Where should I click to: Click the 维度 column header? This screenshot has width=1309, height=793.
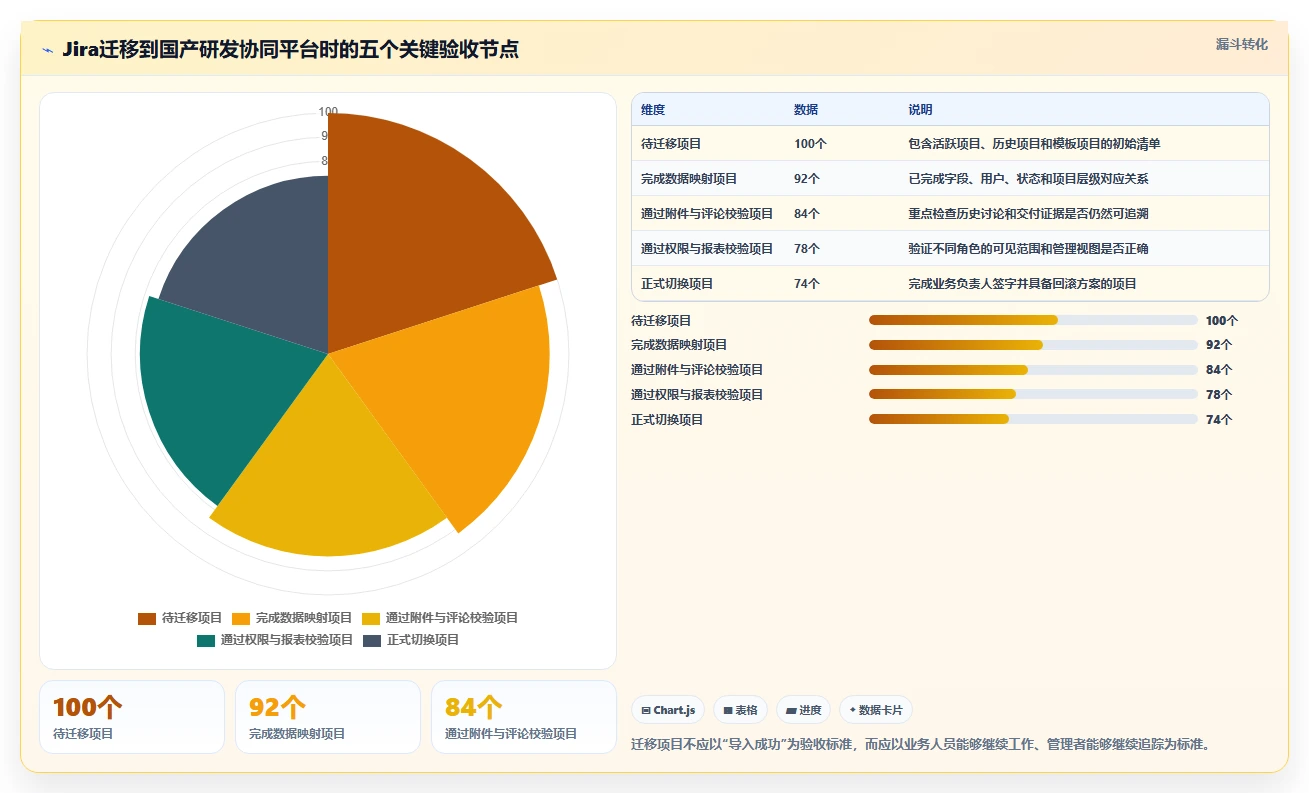[x=653, y=110]
